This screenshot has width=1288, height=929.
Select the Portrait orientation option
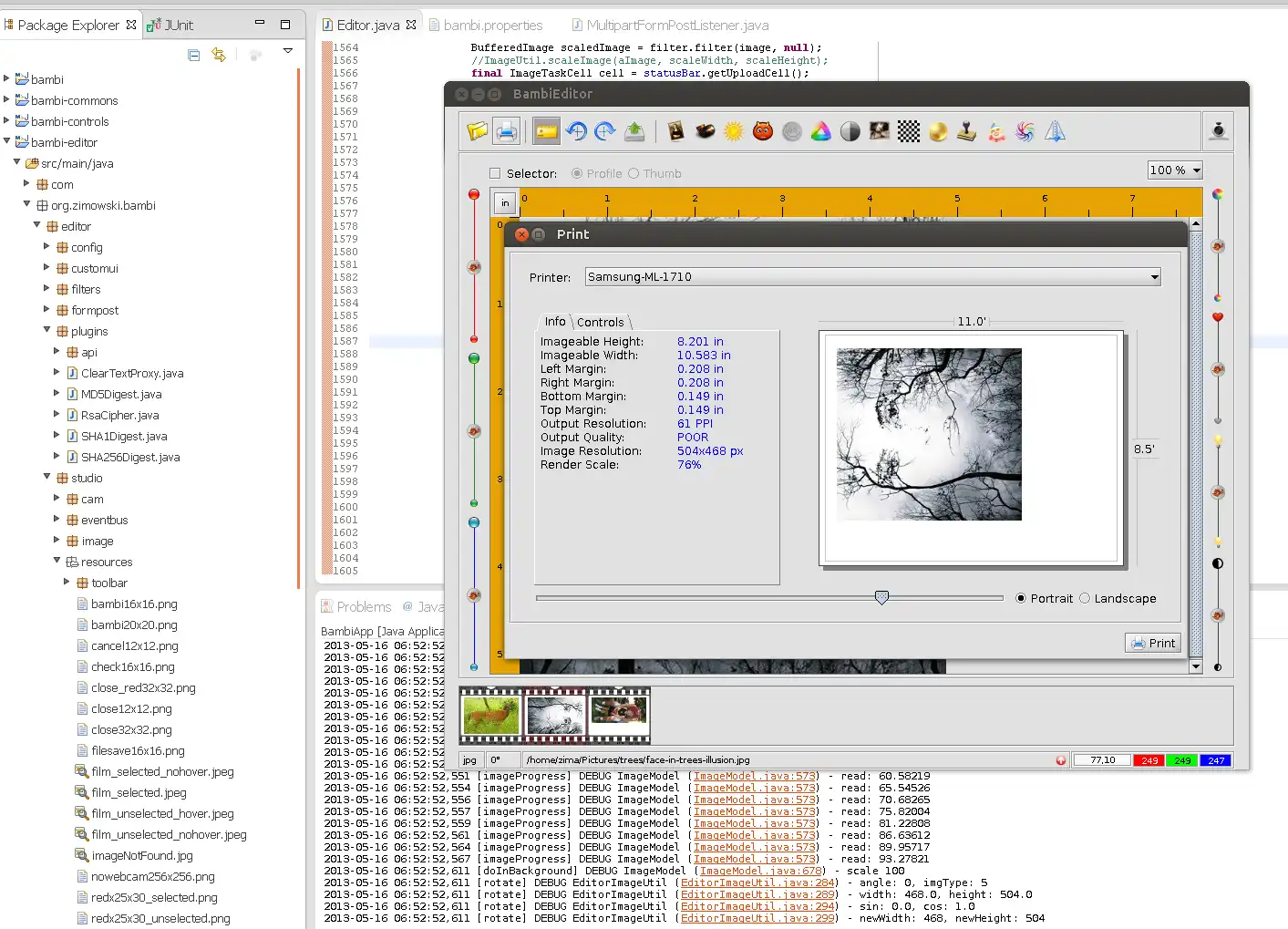pyautogui.click(x=1021, y=598)
